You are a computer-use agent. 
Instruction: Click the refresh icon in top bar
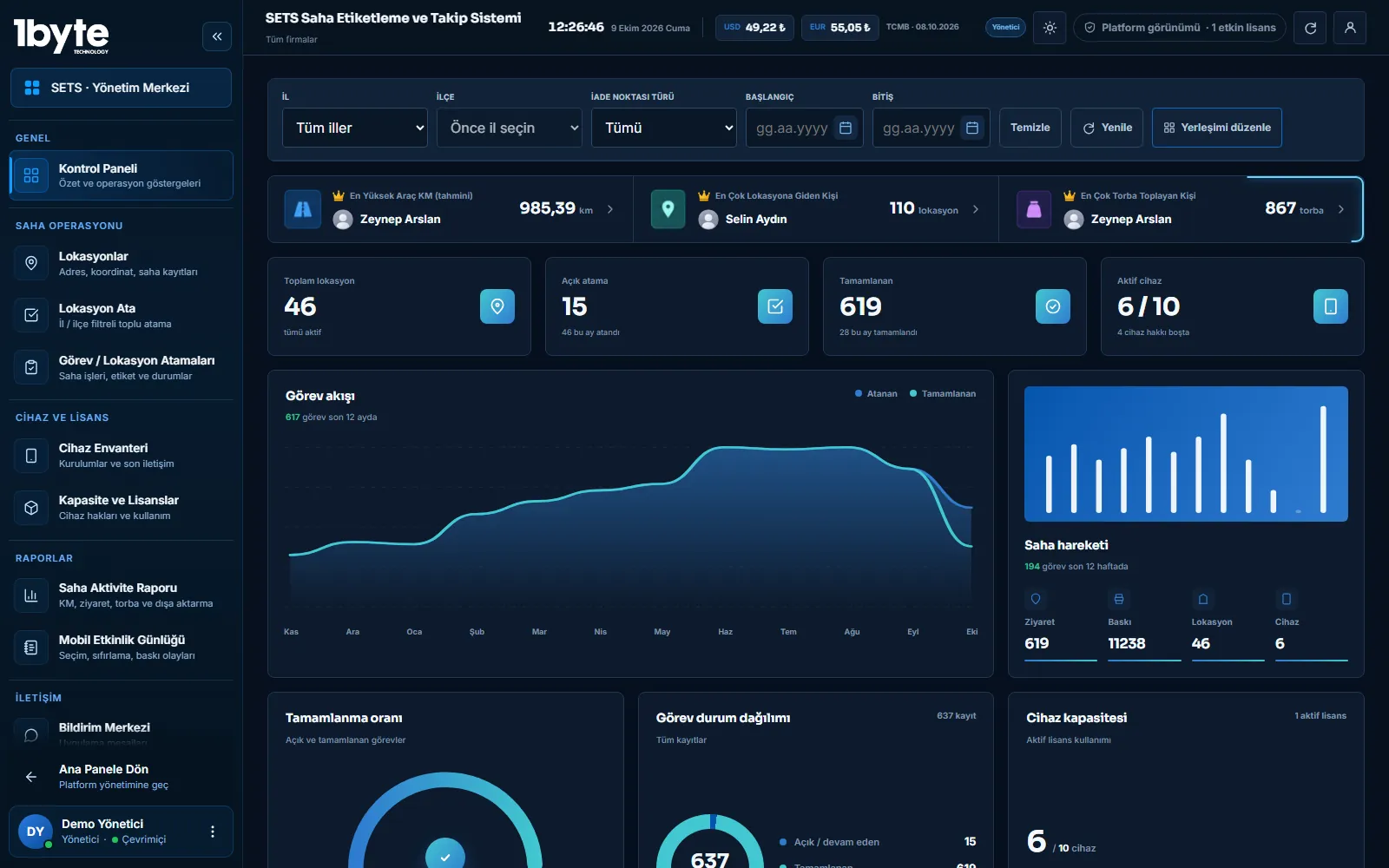[1310, 28]
